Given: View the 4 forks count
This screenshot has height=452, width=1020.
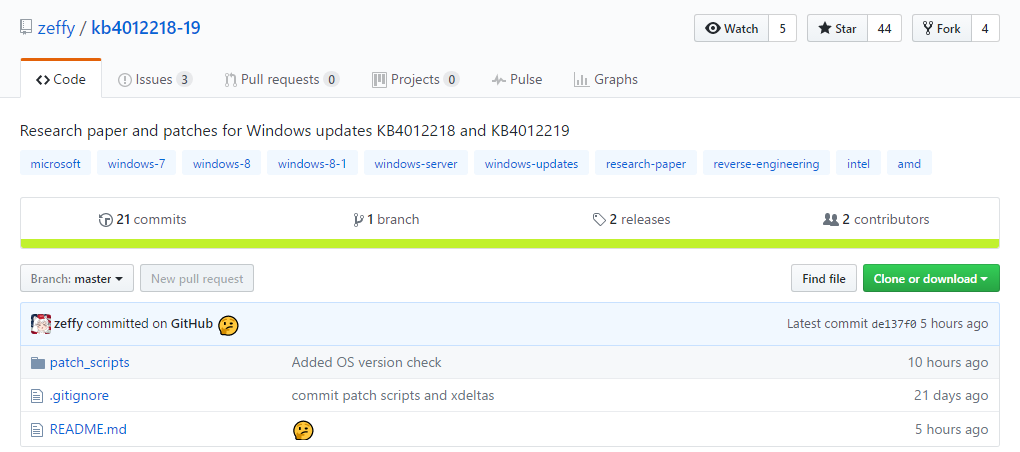Looking at the screenshot, I should coord(986,29).
